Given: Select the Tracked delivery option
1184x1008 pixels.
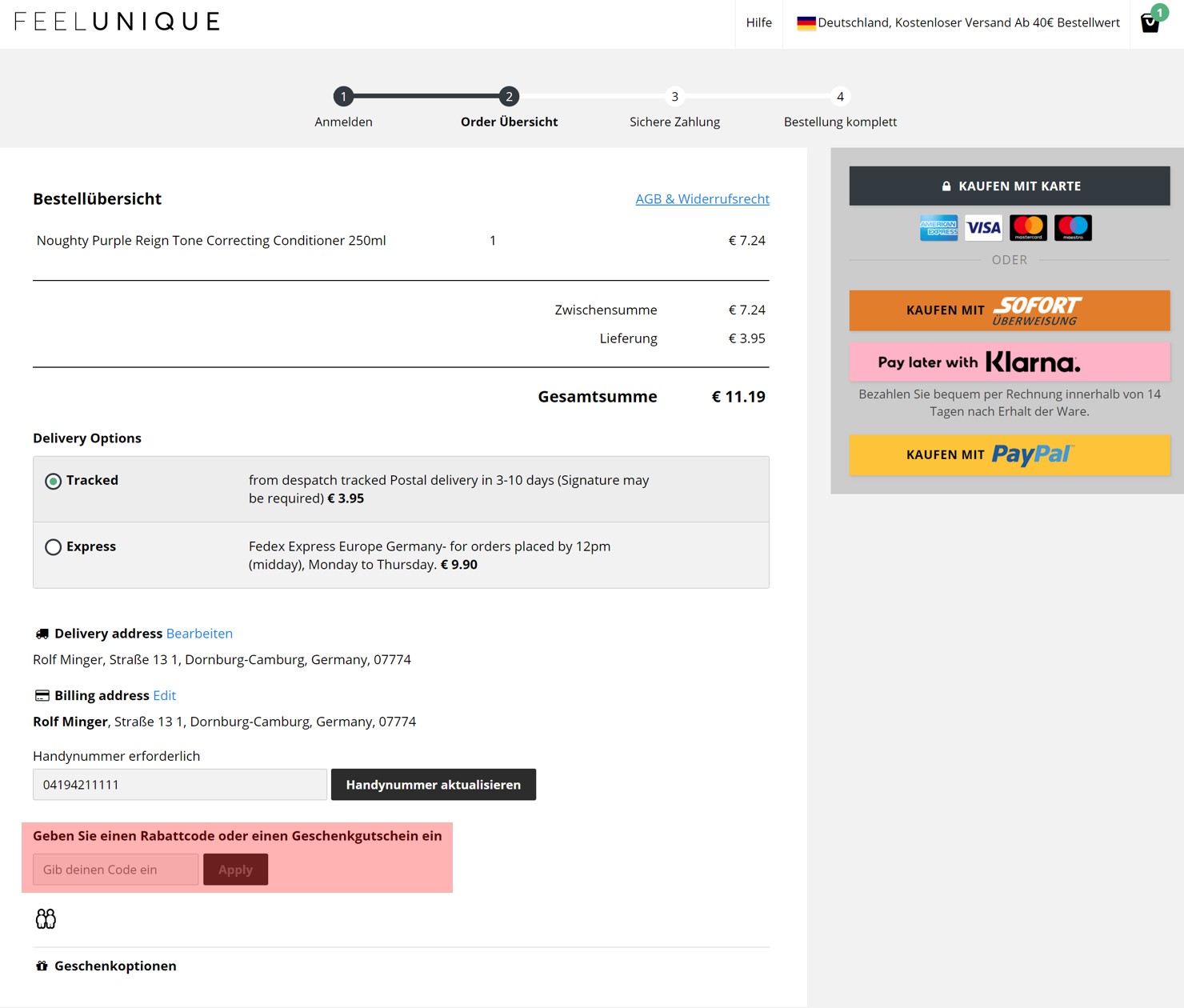Looking at the screenshot, I should click(54, 481).
